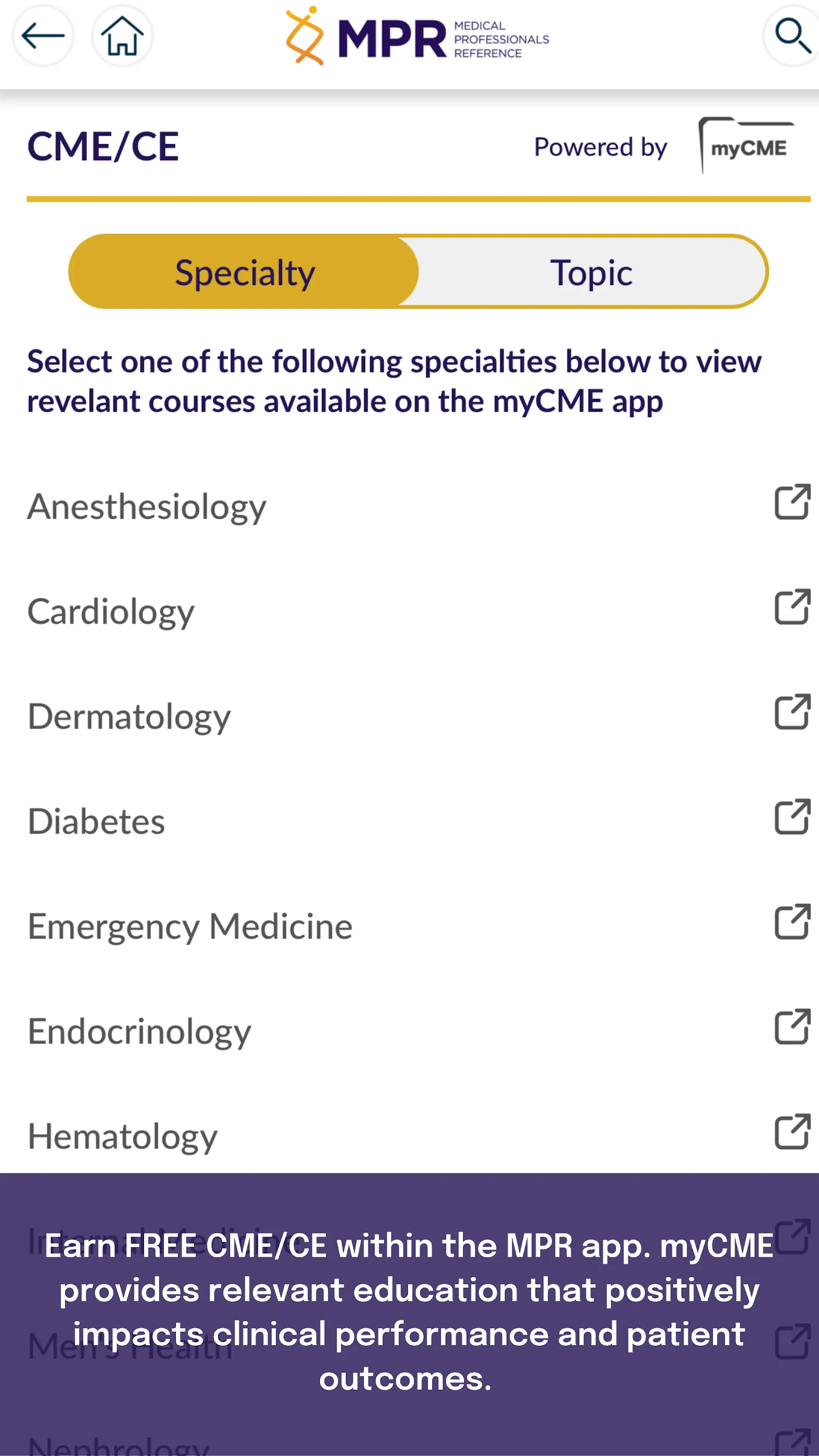Go to home via house icon
Viewport: 819px width, 1456px height.
coord(122,36)
